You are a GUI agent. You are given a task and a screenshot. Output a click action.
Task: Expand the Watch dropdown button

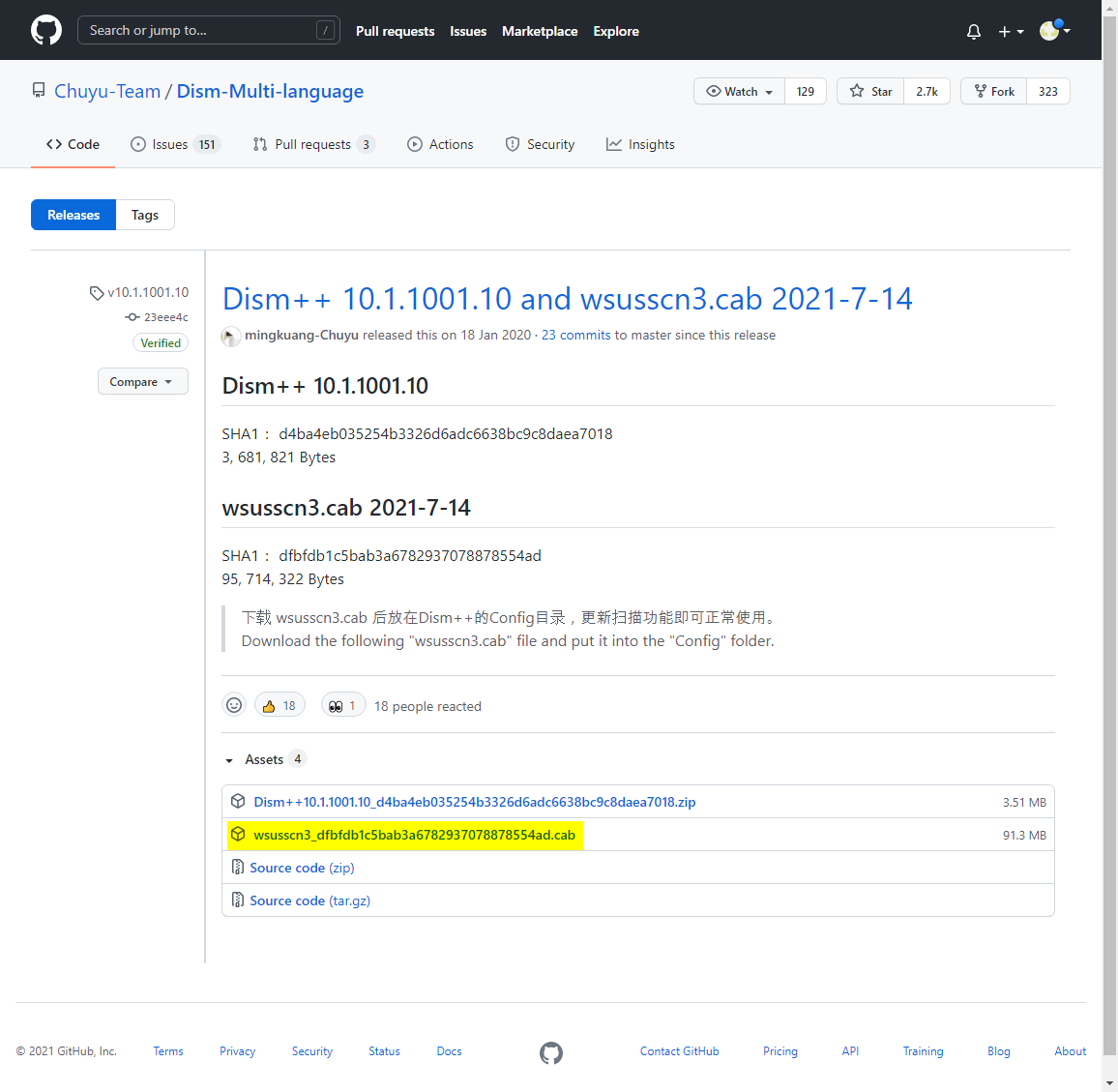(x=740, y=91)
